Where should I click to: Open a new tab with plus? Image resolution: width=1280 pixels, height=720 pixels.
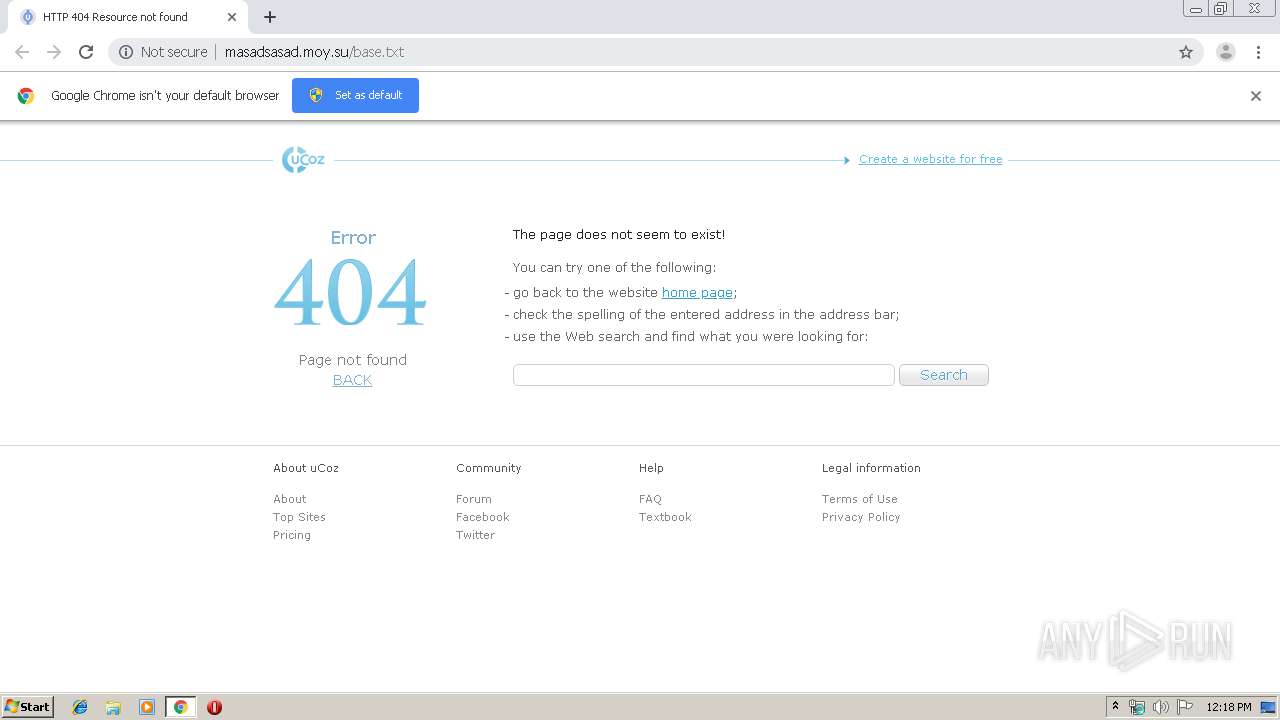pos(270,17)
